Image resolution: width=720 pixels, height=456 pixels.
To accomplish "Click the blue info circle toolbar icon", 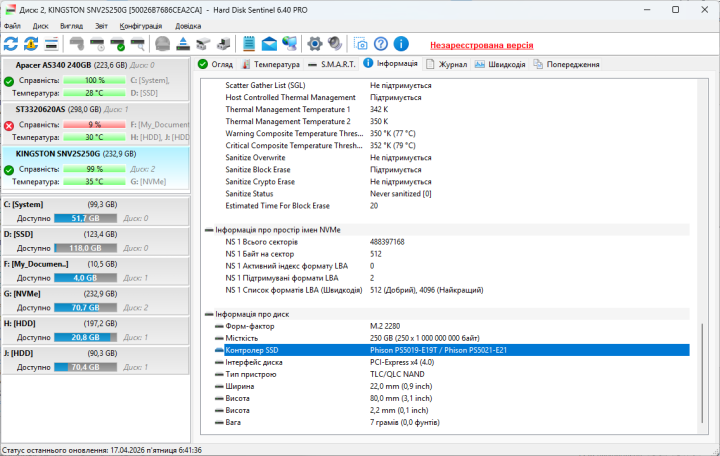I will [x=401, y=44].
